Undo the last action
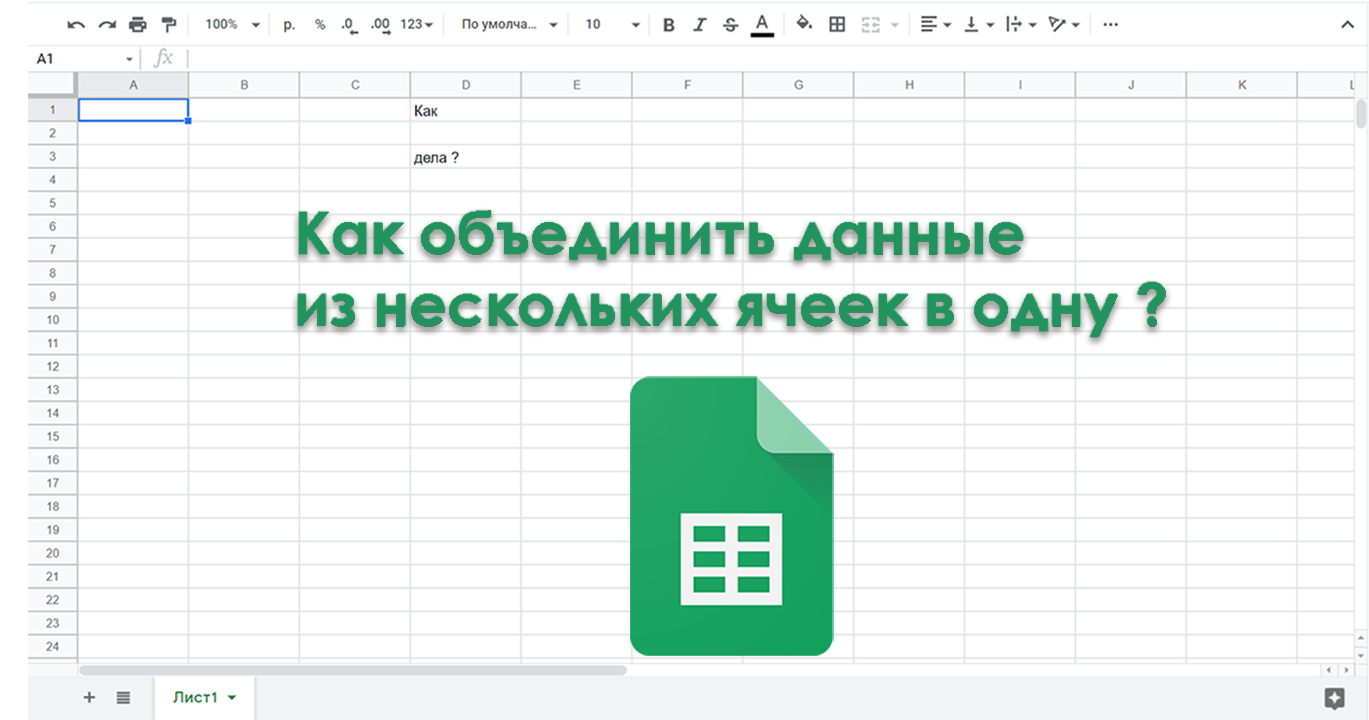This screenshot has width=1369, height=720. [x=76, y=24]
